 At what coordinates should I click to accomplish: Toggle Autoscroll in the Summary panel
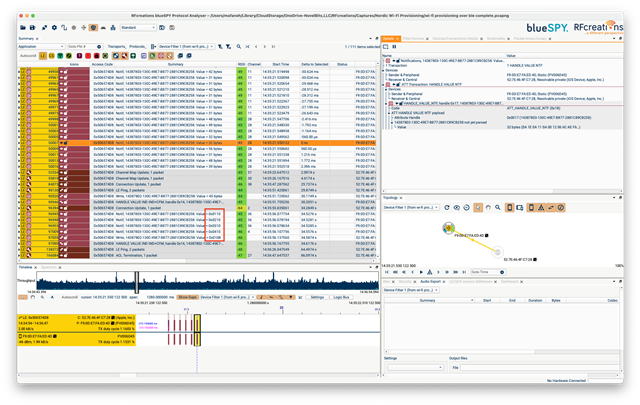coord(28,56)
